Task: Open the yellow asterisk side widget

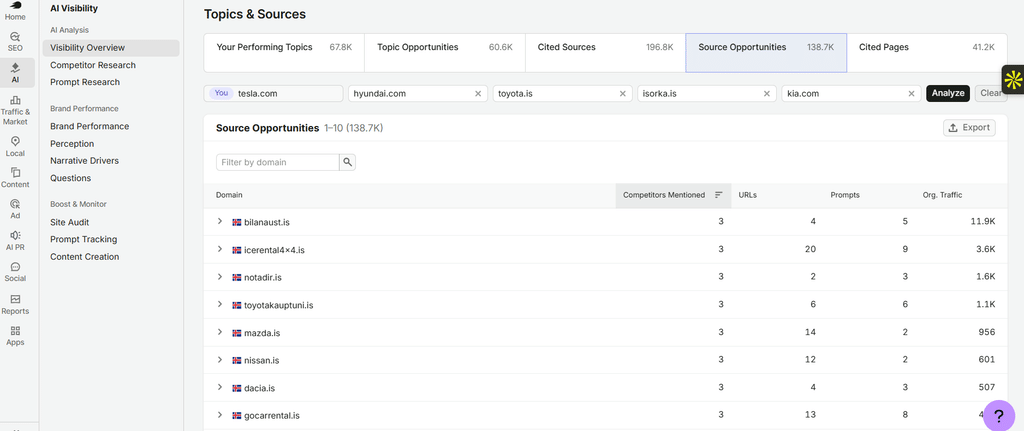Action: pos(1013,80)
